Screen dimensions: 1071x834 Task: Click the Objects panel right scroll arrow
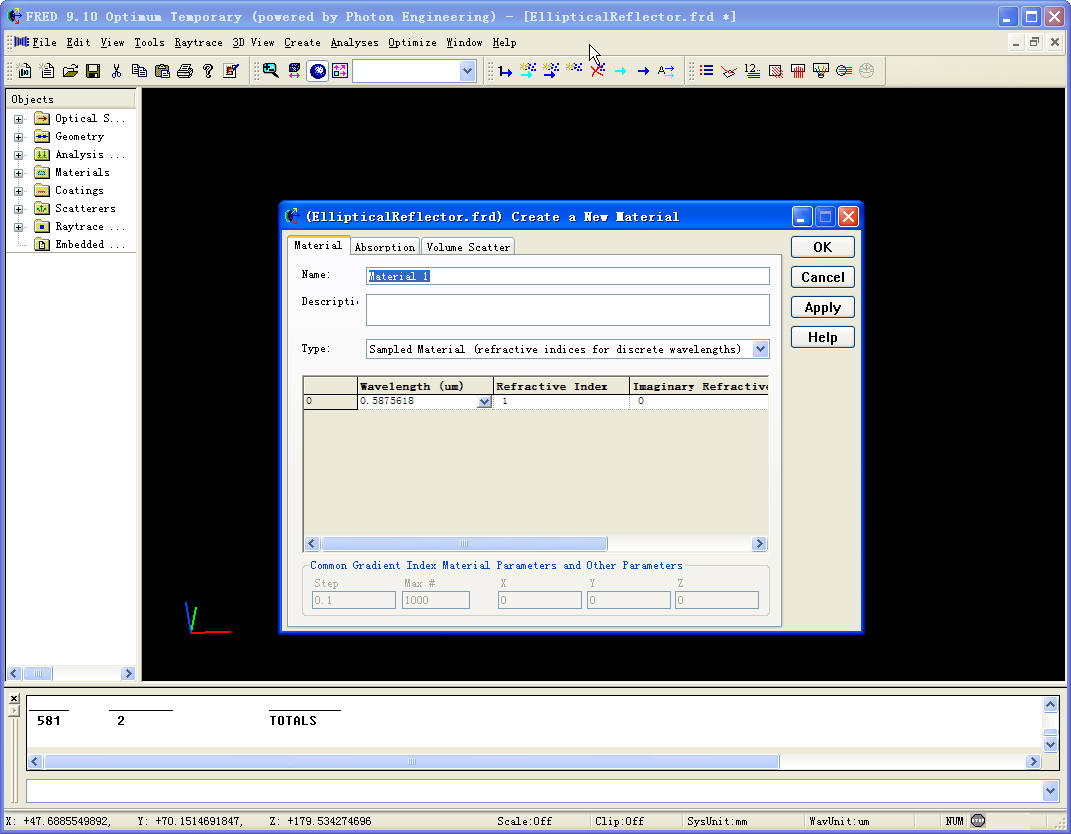tap(128, 673)
